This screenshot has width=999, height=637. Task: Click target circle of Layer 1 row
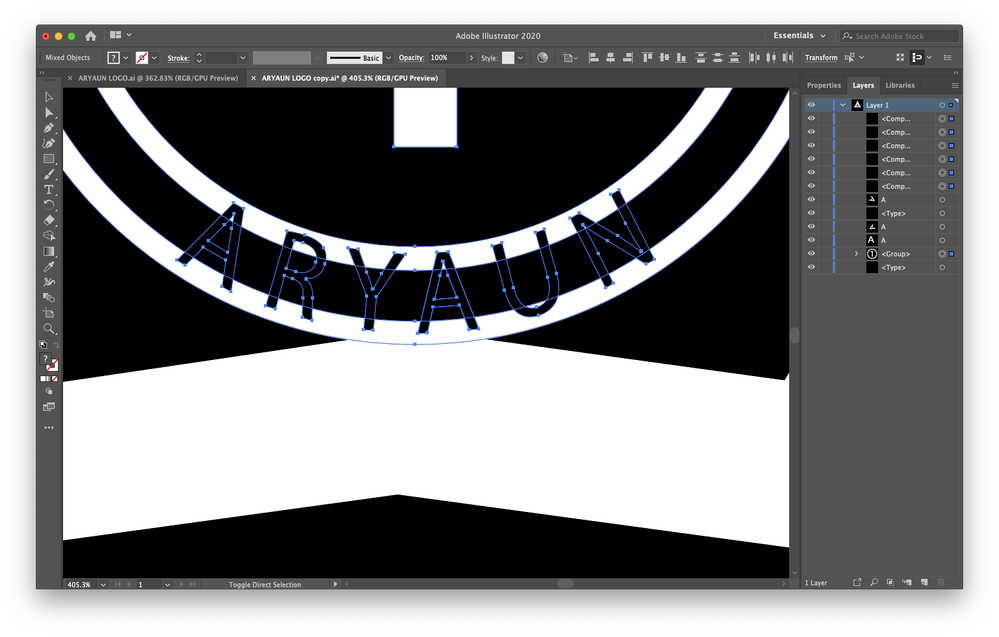(x=942, y=105)
